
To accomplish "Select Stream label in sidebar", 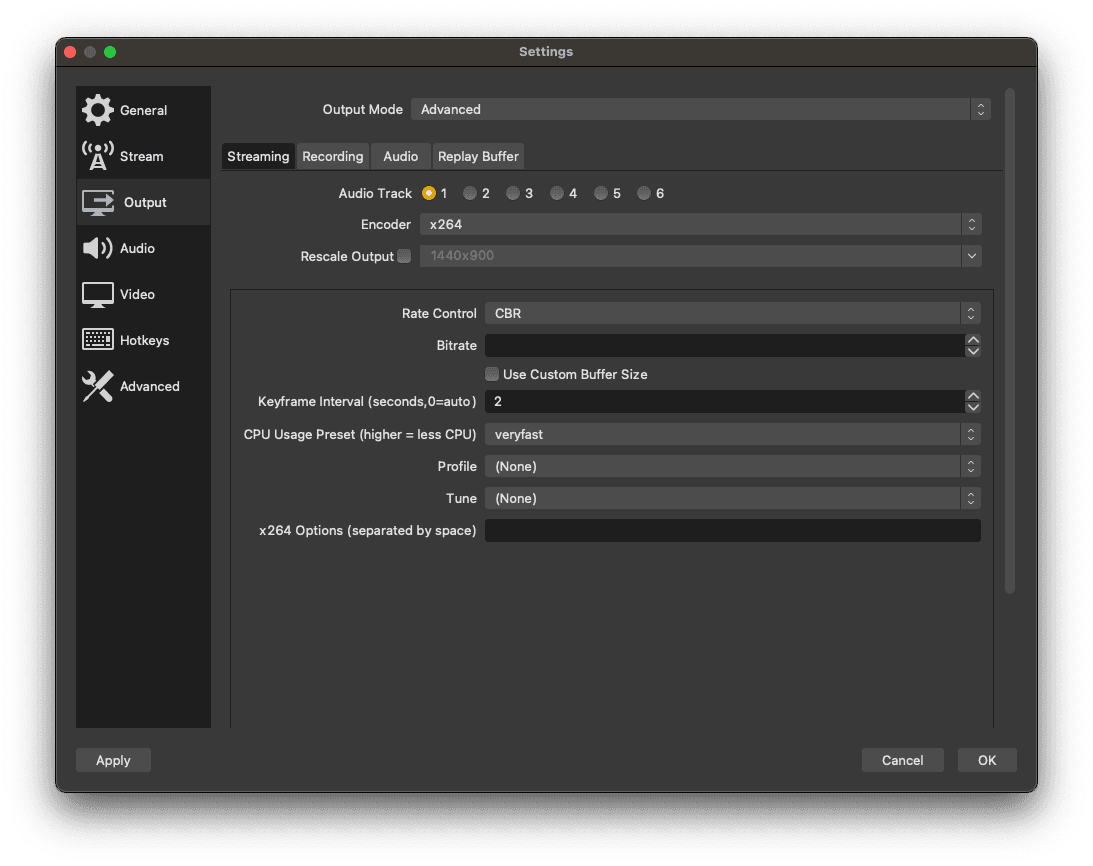I will coord(142,156).
